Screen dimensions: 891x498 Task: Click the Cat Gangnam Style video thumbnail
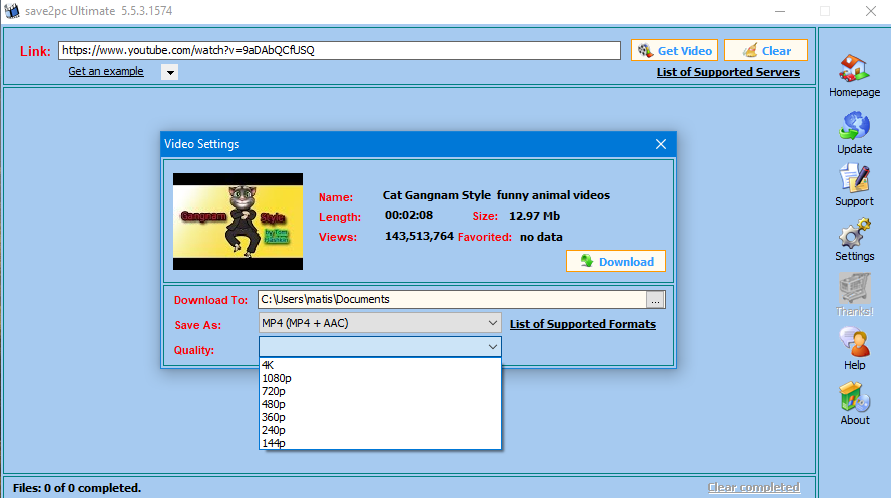[238, 221]
